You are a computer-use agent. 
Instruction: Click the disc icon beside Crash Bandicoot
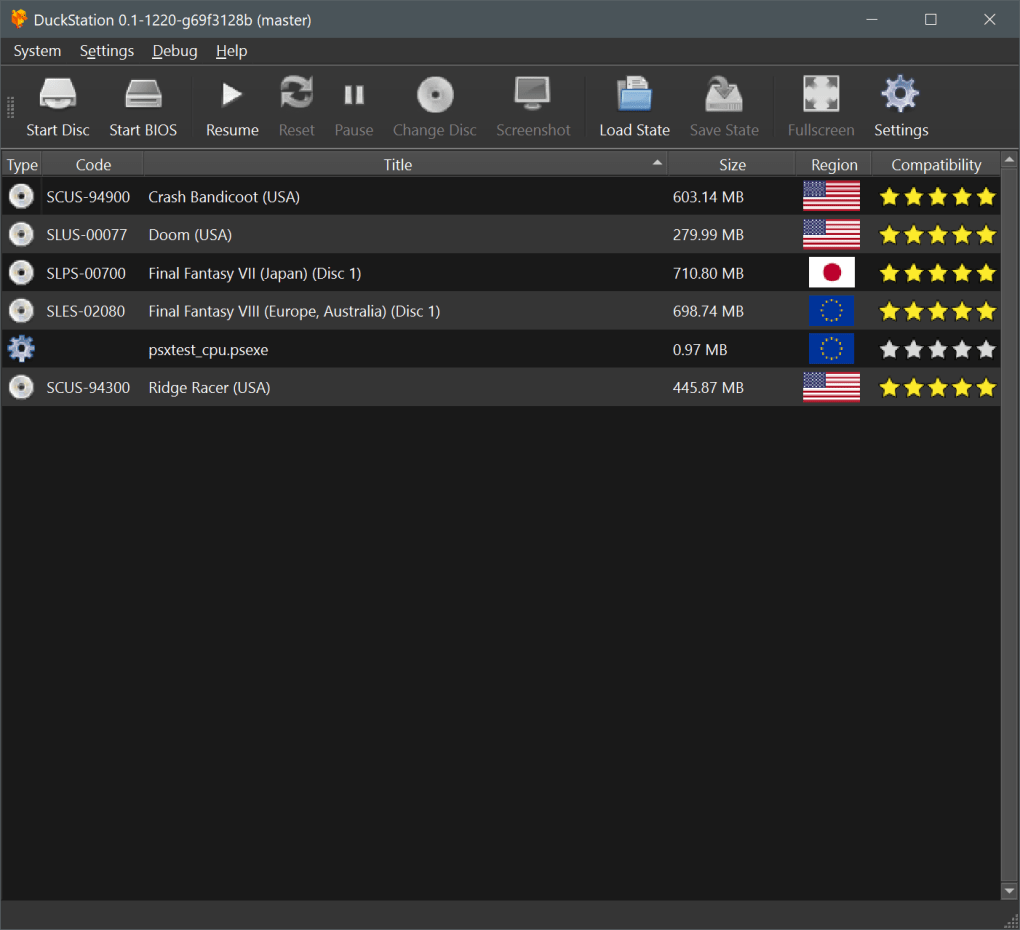click(x=21, y=197)
